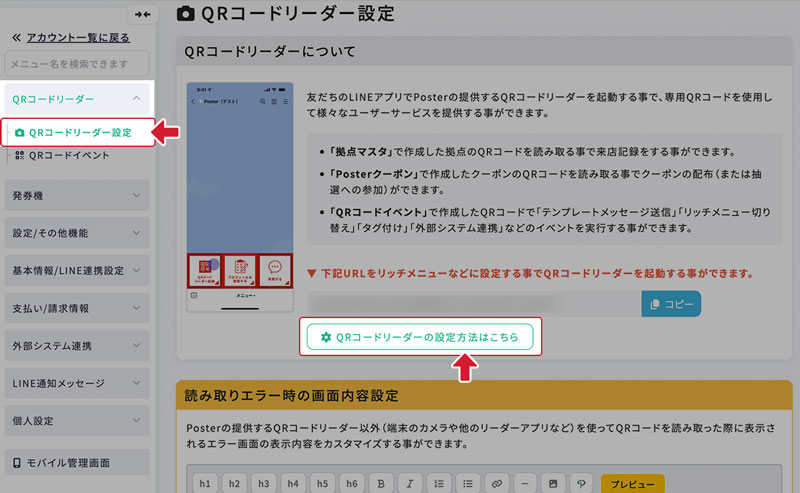Click the コピー button next to URL

[x=671, y=304]
